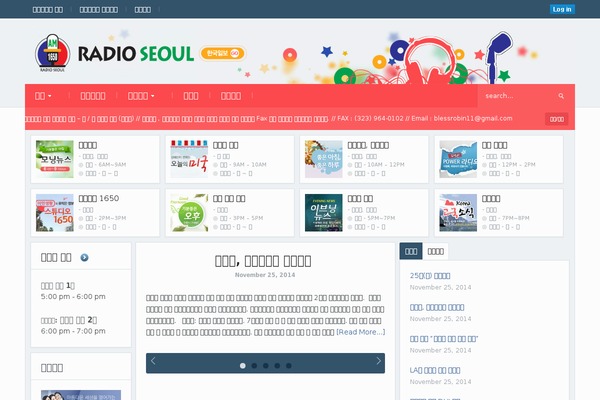Open the 좋은 아침 좋은 하루 thumbnail
This screenshot has height=400, width=600.
click(x=324, y=159)
